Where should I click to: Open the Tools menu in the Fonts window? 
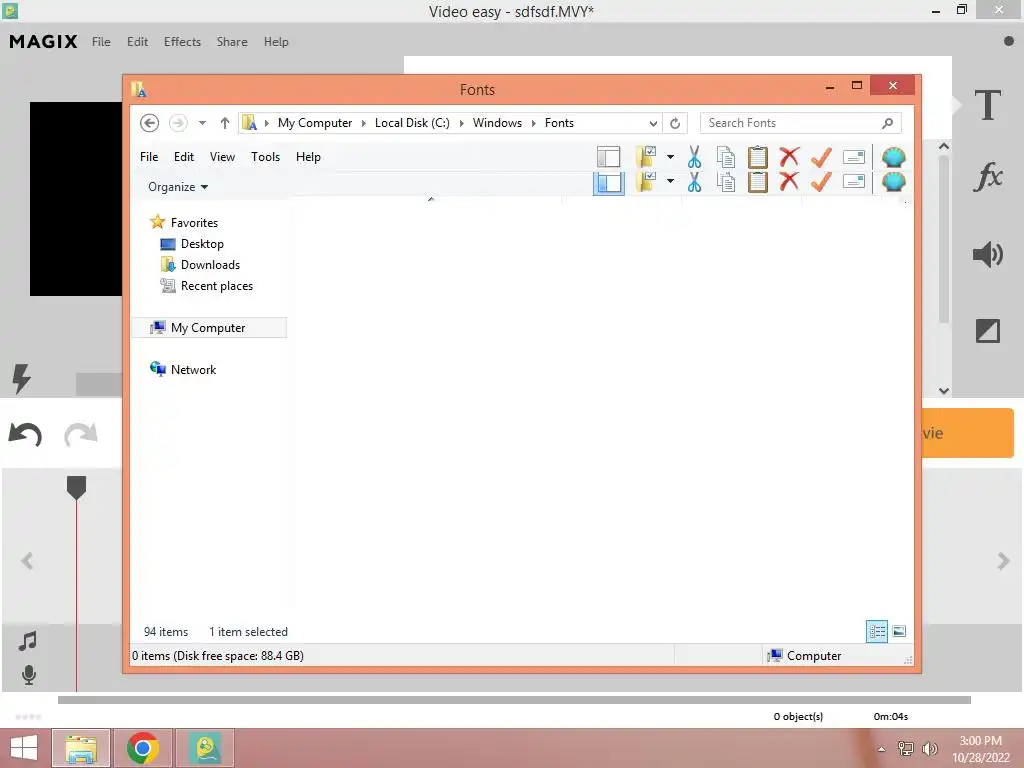265,157
